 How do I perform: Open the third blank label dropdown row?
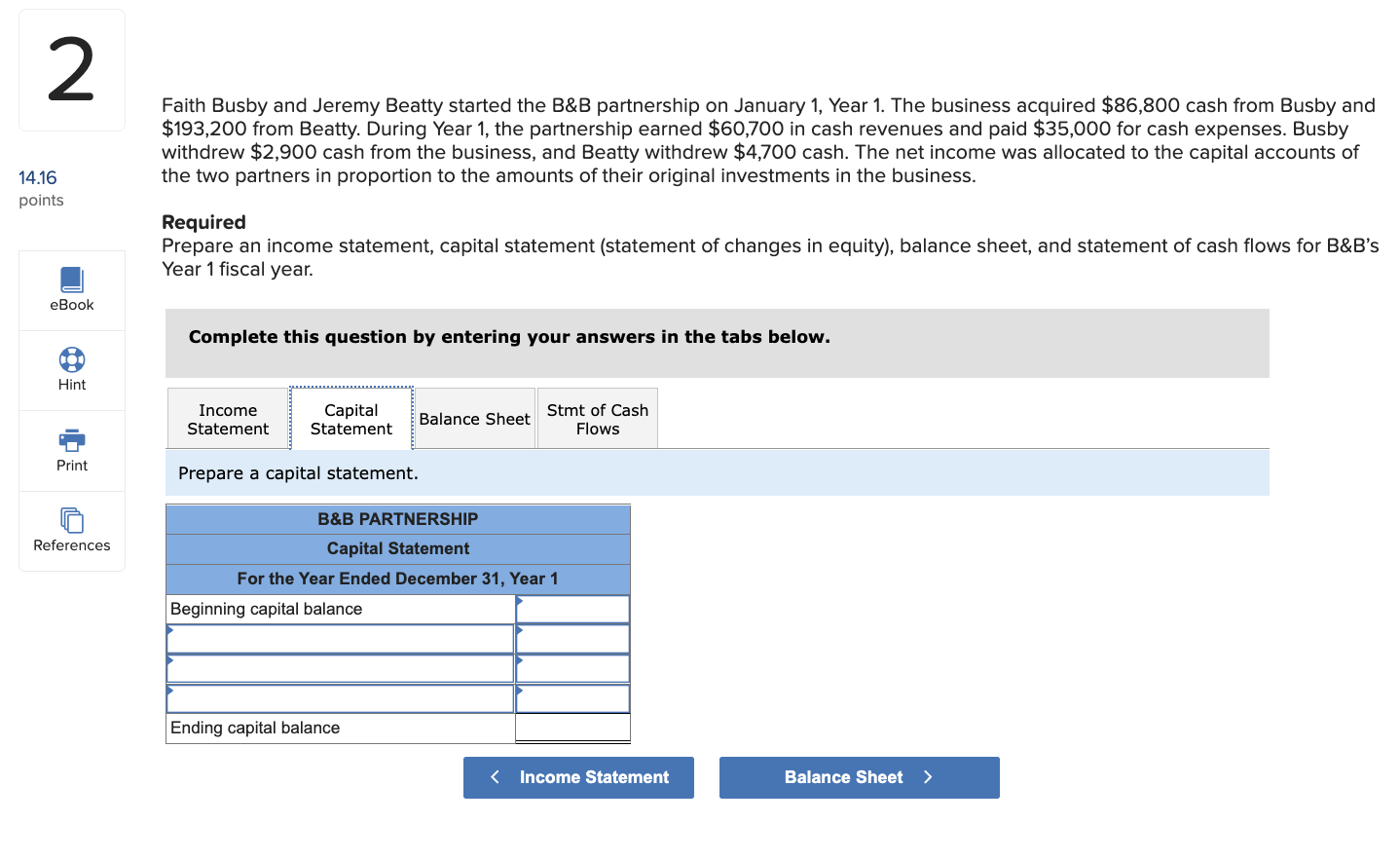340,698
